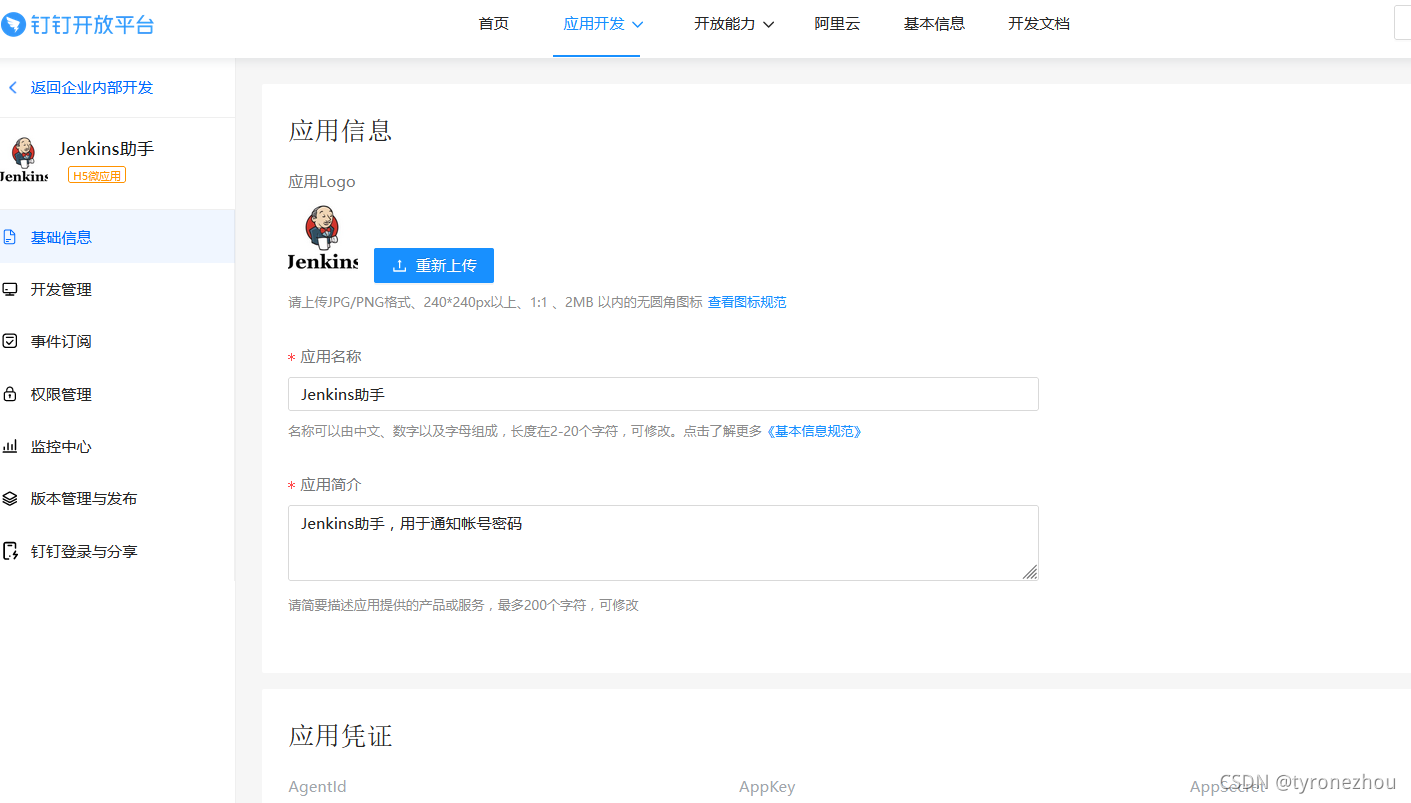
Task: Click the 开发管理 monitor icon
Action: 10,289
